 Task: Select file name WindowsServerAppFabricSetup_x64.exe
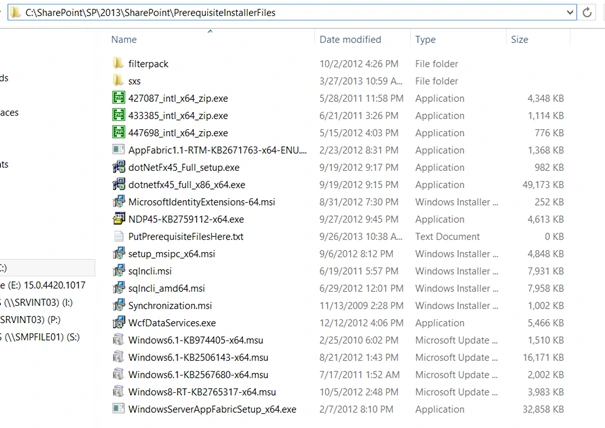[212, 409]
